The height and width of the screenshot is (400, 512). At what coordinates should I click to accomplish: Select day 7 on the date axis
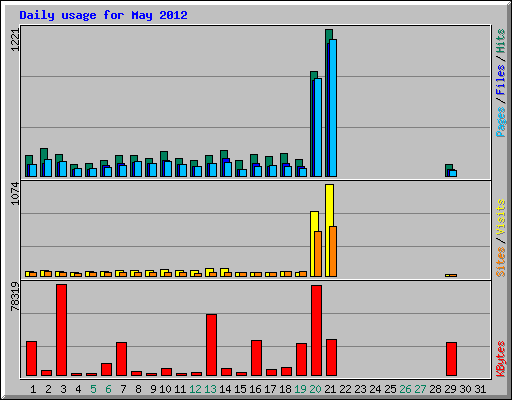tap(123, 389)
